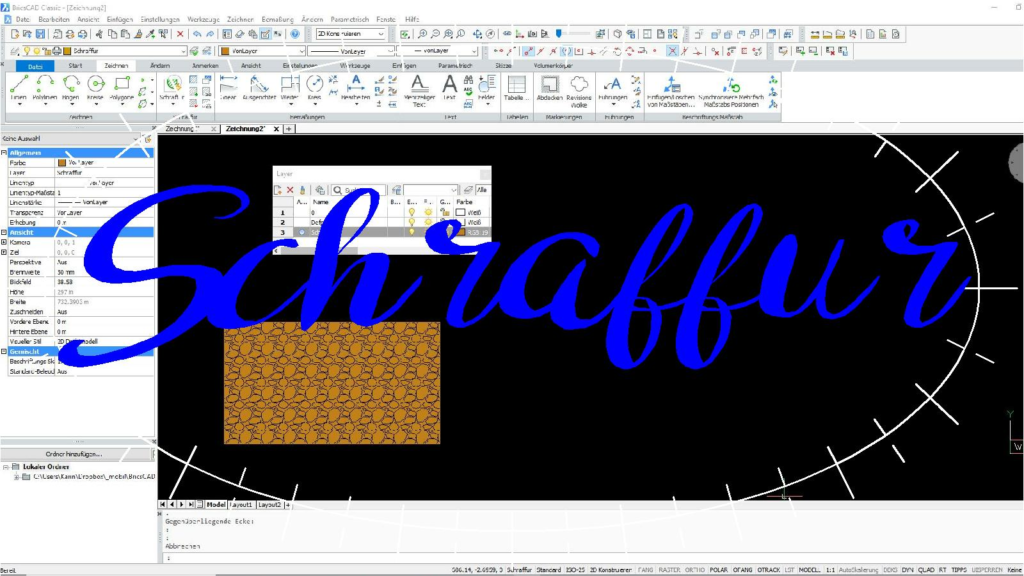Click the orange hatched rectangle in drawing

pyautogui.click(x=332, y=383)
